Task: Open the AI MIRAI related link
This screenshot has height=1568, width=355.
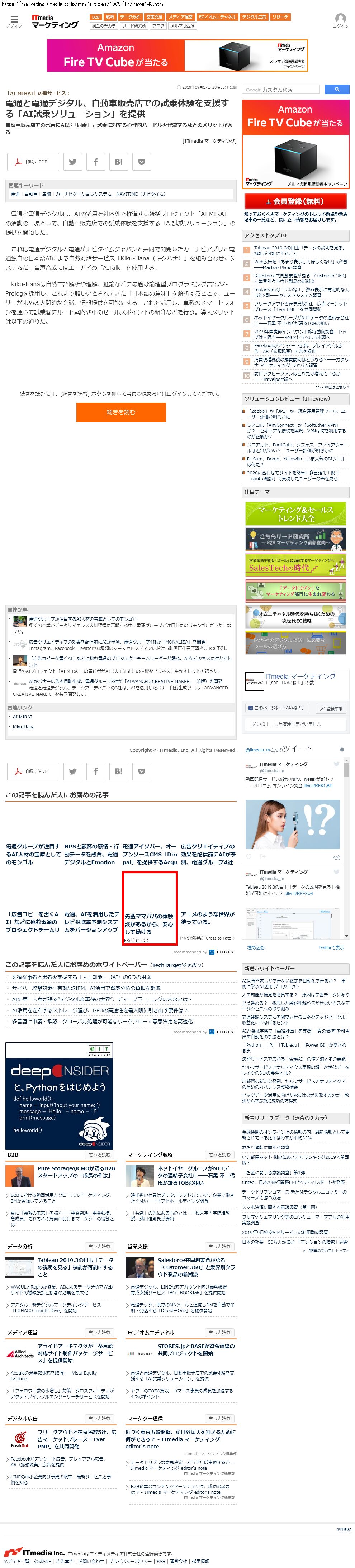Action: (22, 717)
